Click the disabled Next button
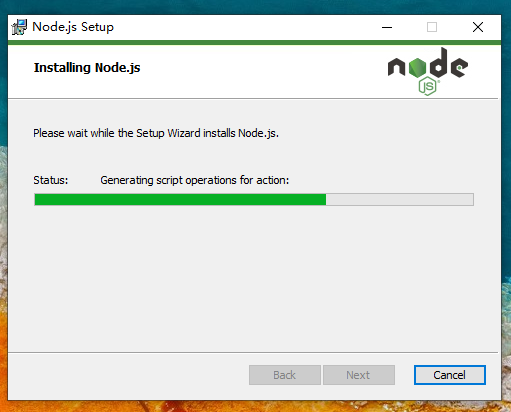 pos(359,375)
